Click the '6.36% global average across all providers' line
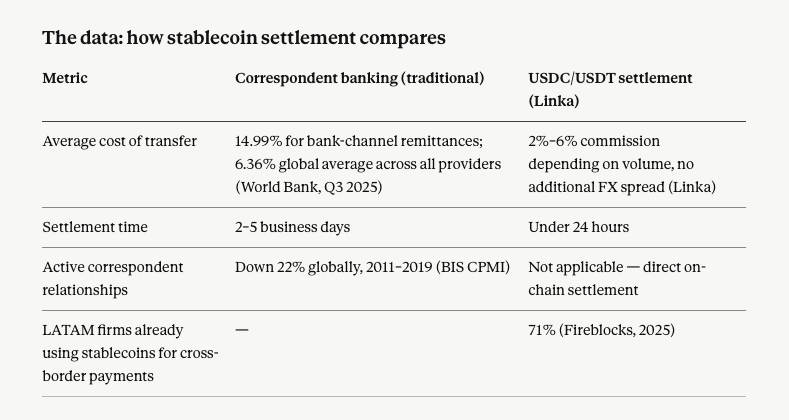 (368, 164)
